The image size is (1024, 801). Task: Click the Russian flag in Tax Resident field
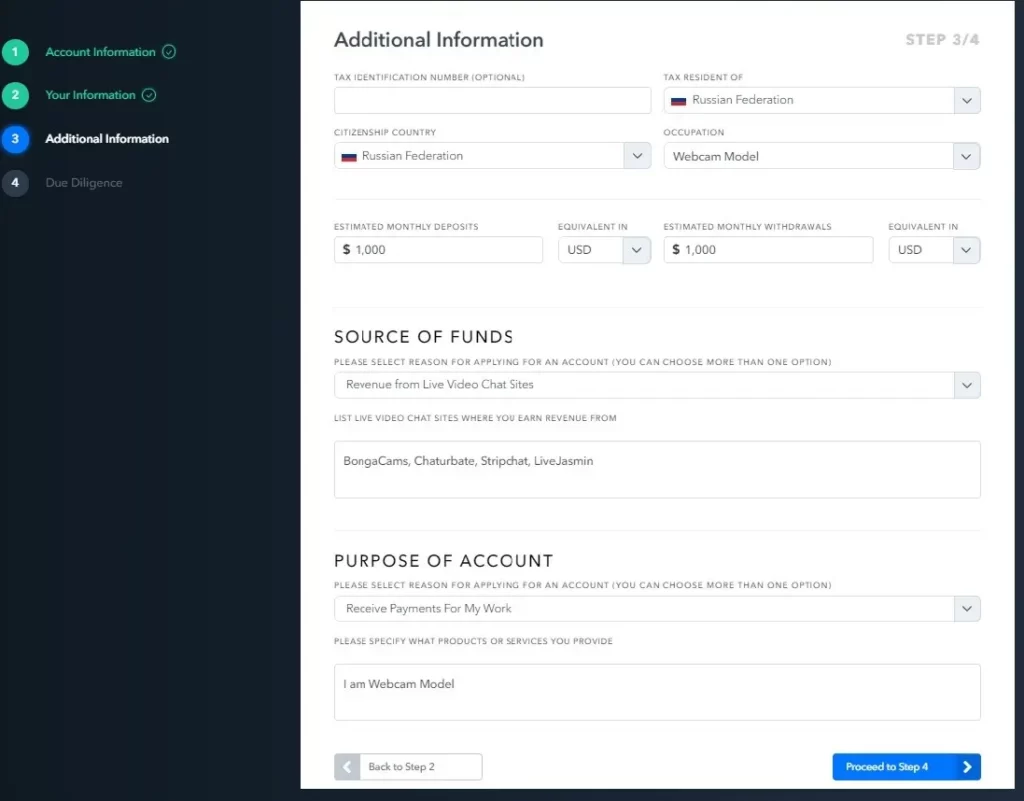pos(679,101)
